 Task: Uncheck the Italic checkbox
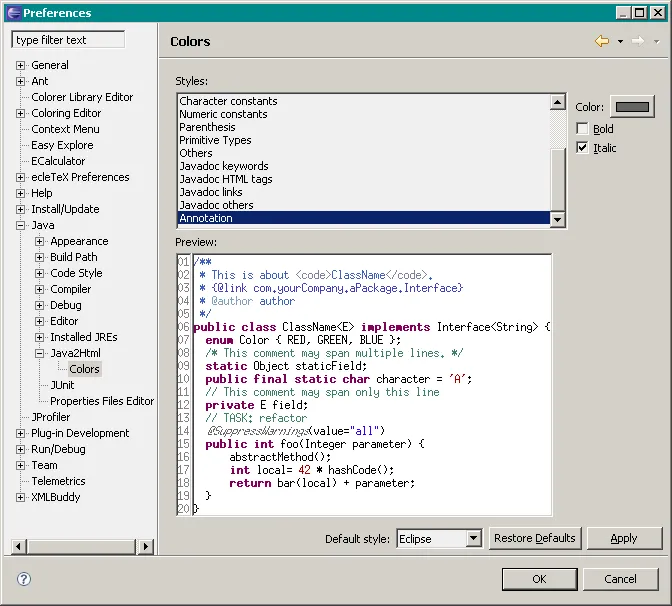point(583,148)
